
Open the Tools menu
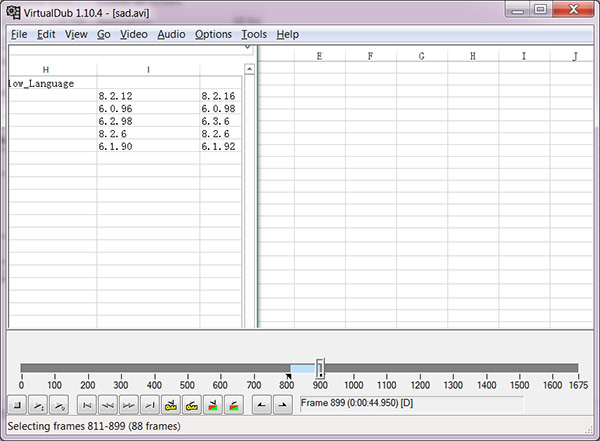tap(254, 34)
